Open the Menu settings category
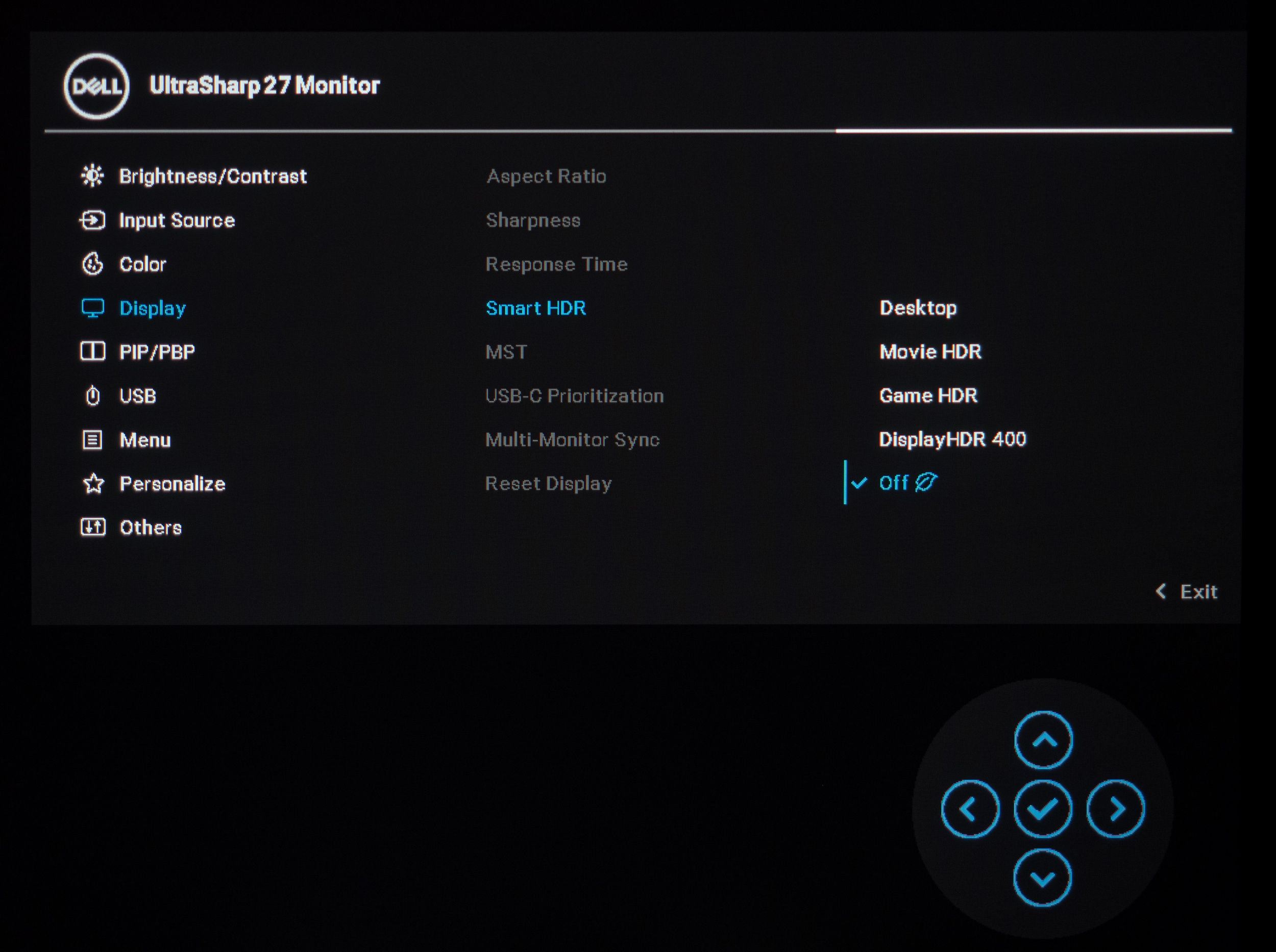Image resolution: width=1276 pixels, height=952 pixels. pos(145,440)
